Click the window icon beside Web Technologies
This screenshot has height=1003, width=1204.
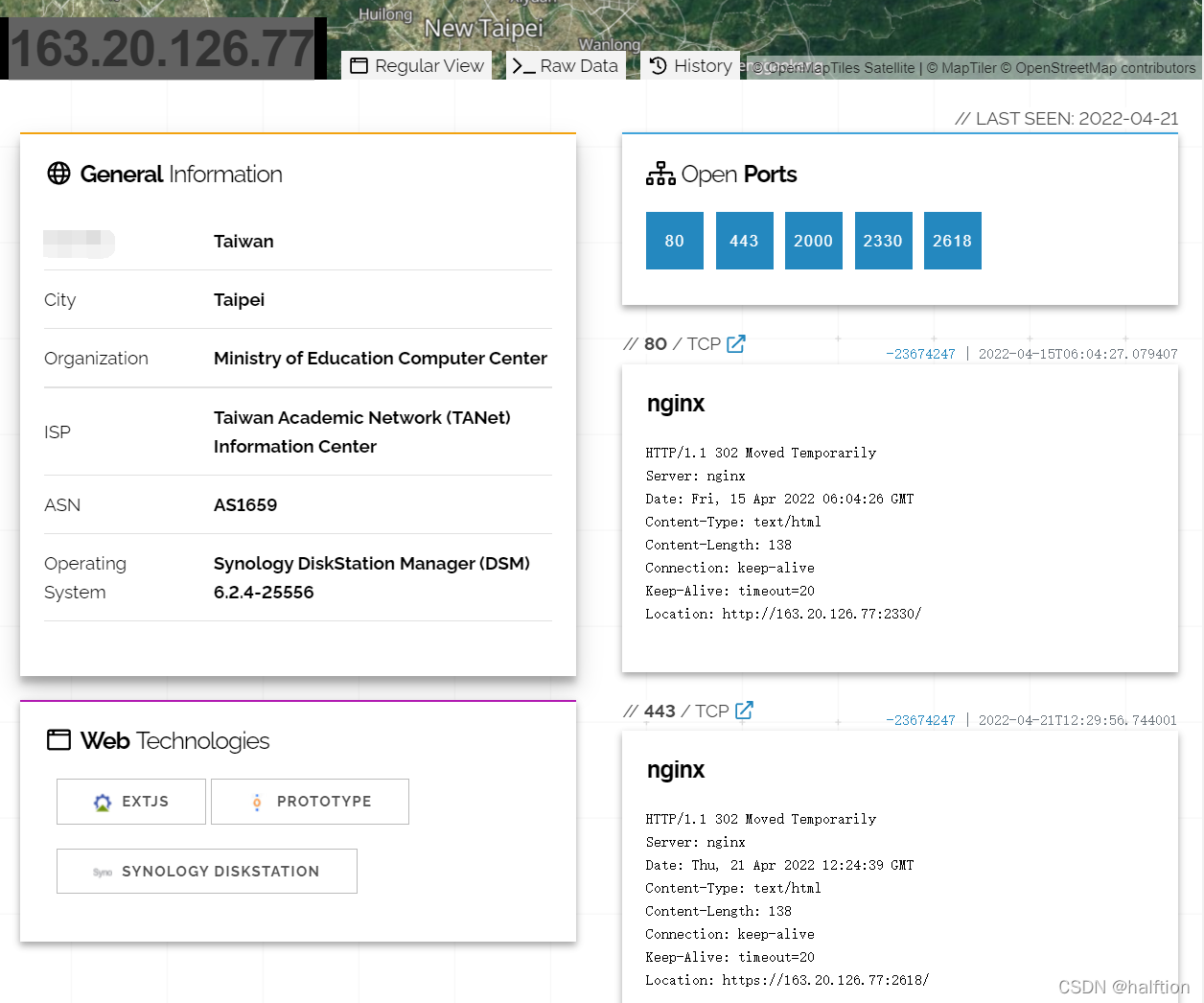[x=59, y=740]
